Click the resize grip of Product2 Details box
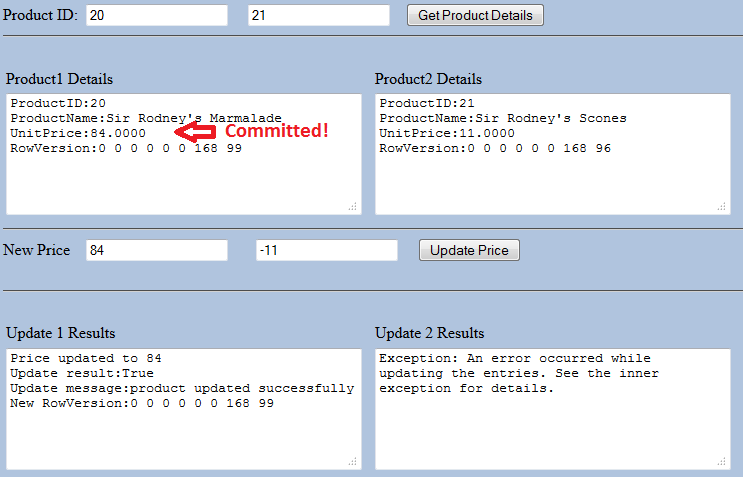Image resolution: width=743 pixels, height=477 pixels. 721,206
